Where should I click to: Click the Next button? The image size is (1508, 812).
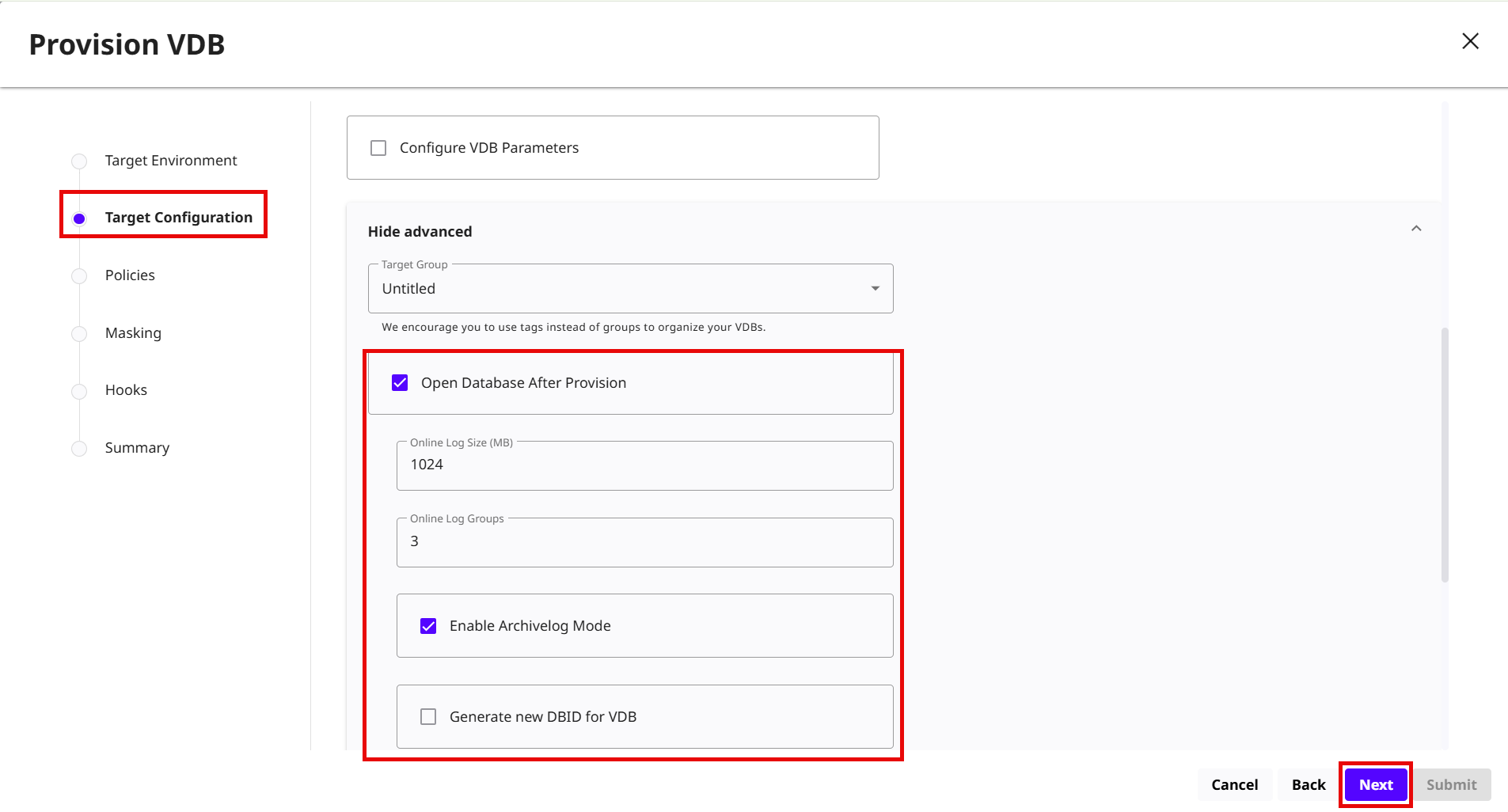click(x=1376, y=785)
